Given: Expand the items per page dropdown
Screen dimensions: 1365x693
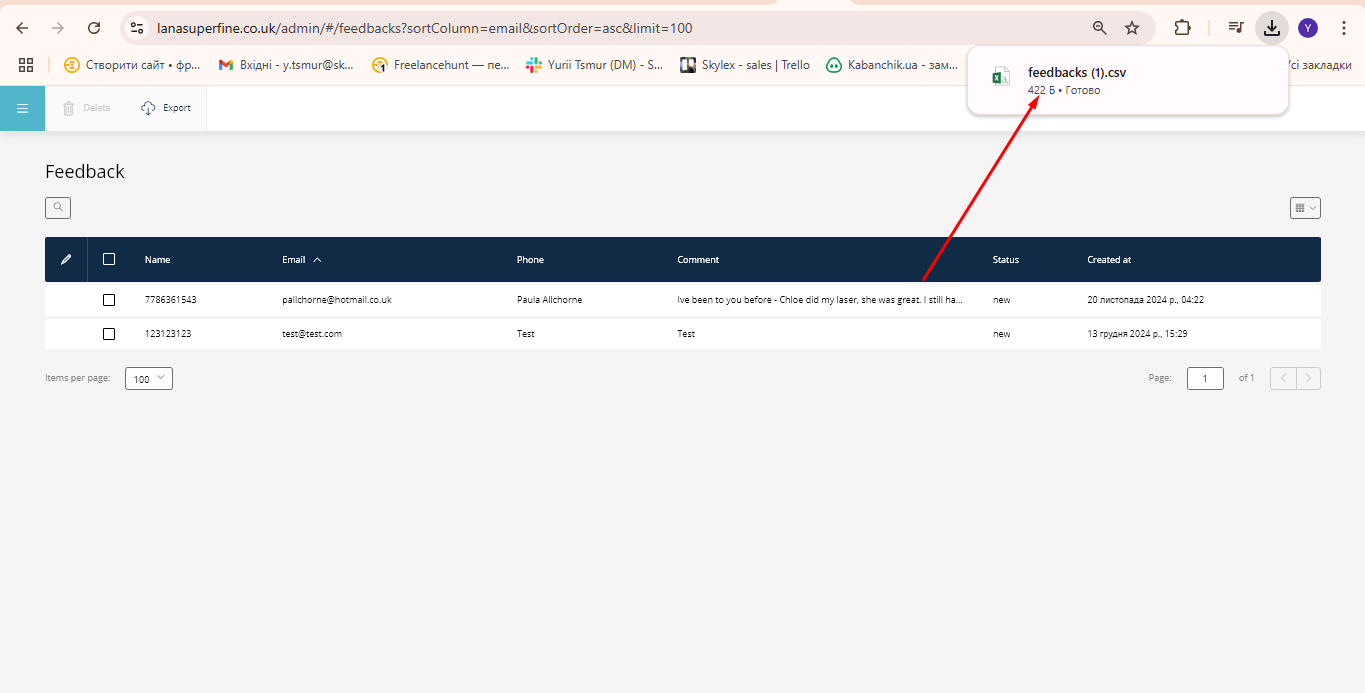Looking at the screenshot, I should [x=149, y=379].
